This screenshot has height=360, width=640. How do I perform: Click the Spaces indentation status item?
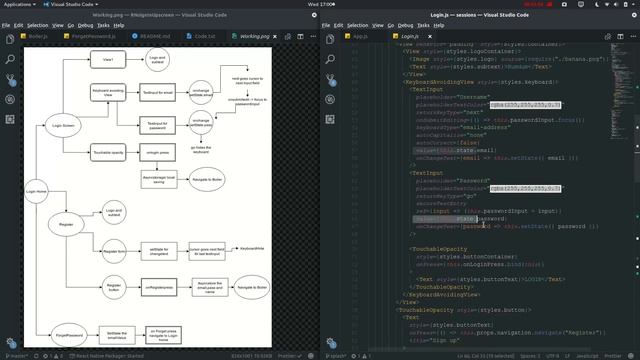(530, 356)
